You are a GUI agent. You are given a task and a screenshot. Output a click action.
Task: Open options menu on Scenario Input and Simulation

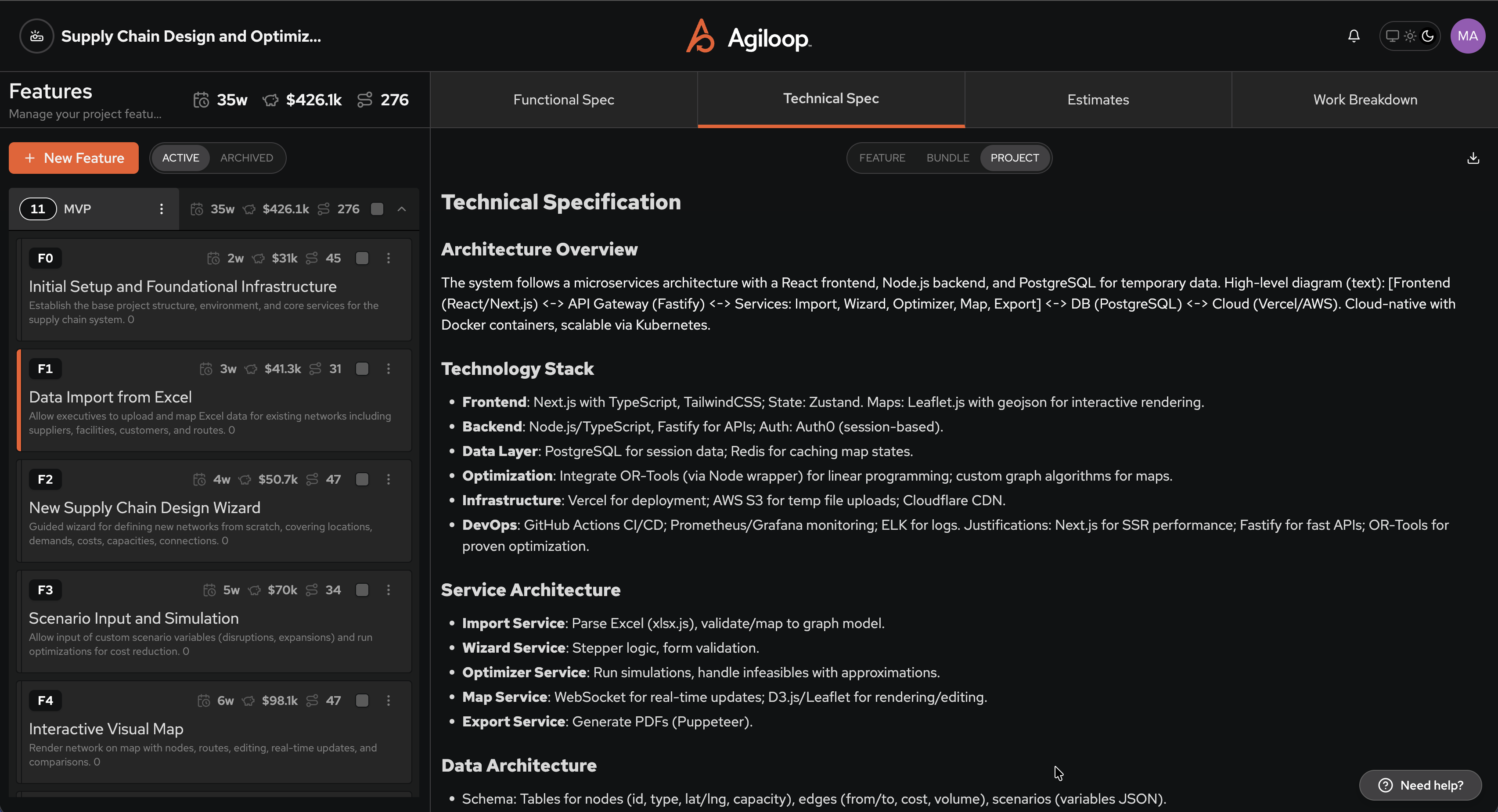pos(389,590)
